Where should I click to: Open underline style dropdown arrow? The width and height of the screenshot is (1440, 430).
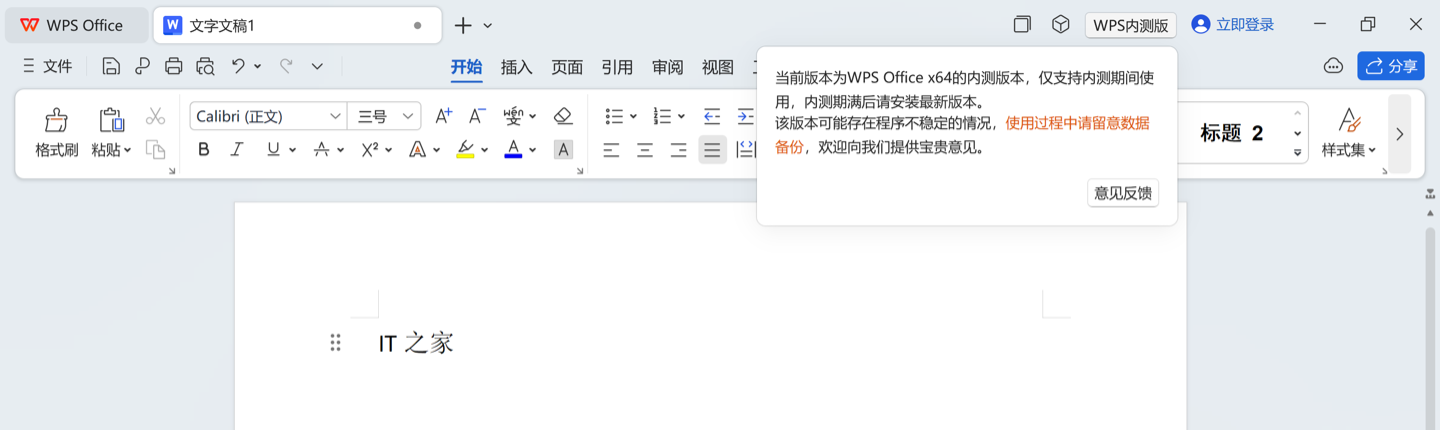tap(292, 150)
